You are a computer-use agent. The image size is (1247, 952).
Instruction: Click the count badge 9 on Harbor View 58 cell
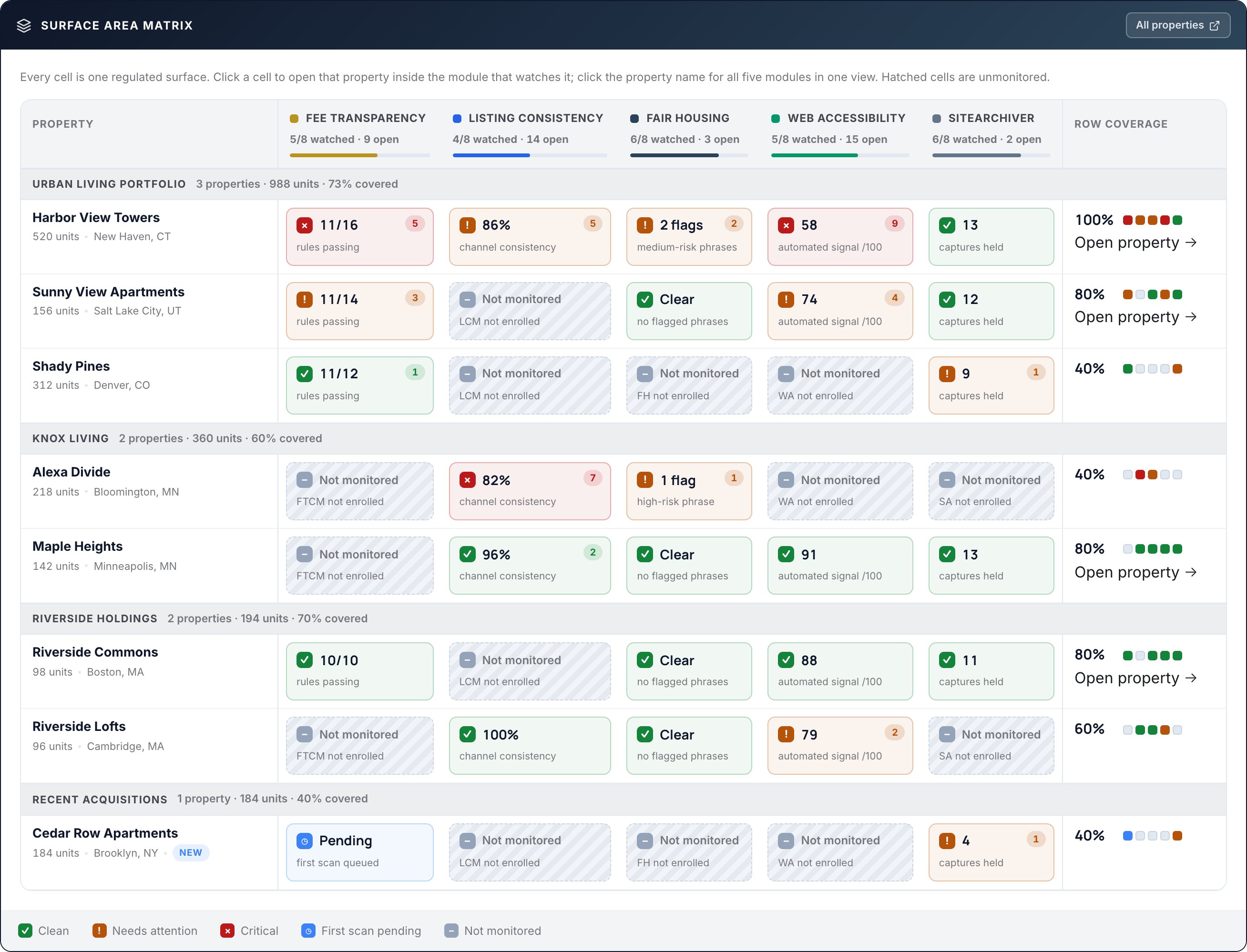point(894,224)
